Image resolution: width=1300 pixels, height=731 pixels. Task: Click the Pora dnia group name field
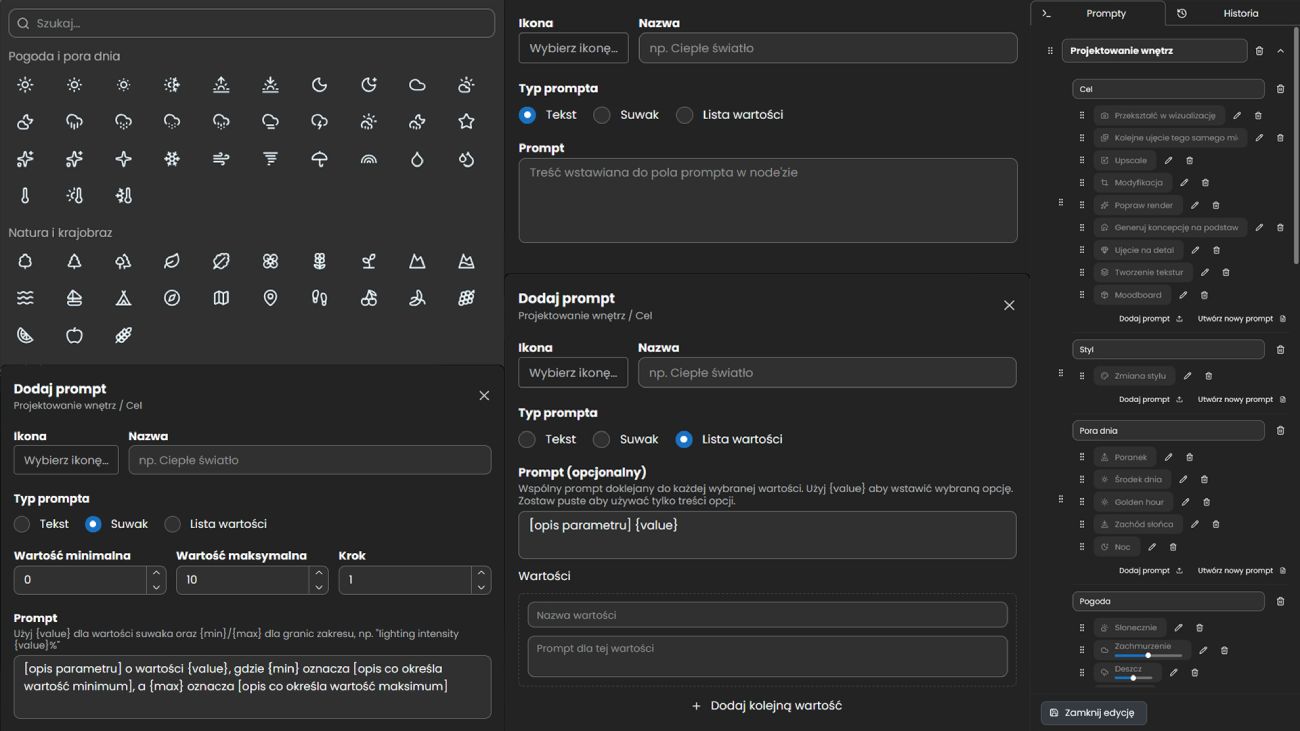1168,431
